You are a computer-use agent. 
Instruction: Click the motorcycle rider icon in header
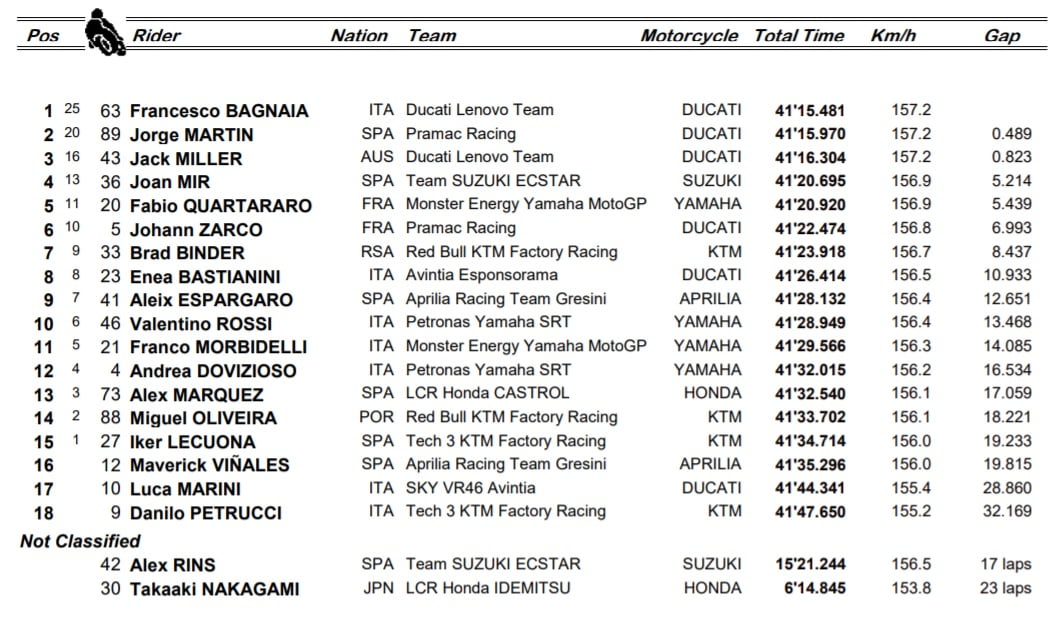[102, 31]
